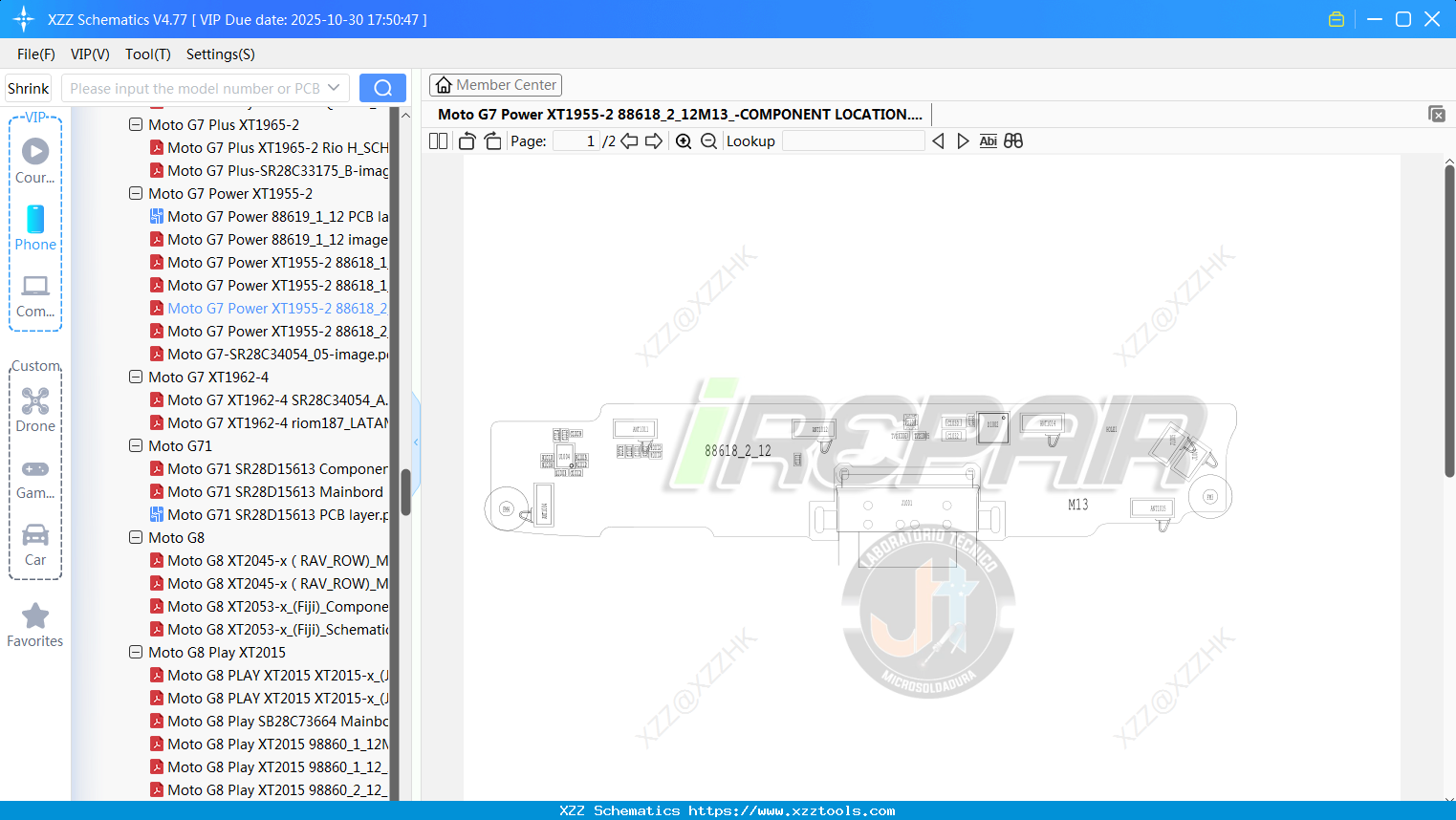Collapse the left panel with the splitter handle
1456x820 pixels.
click(x=416, y=442)
